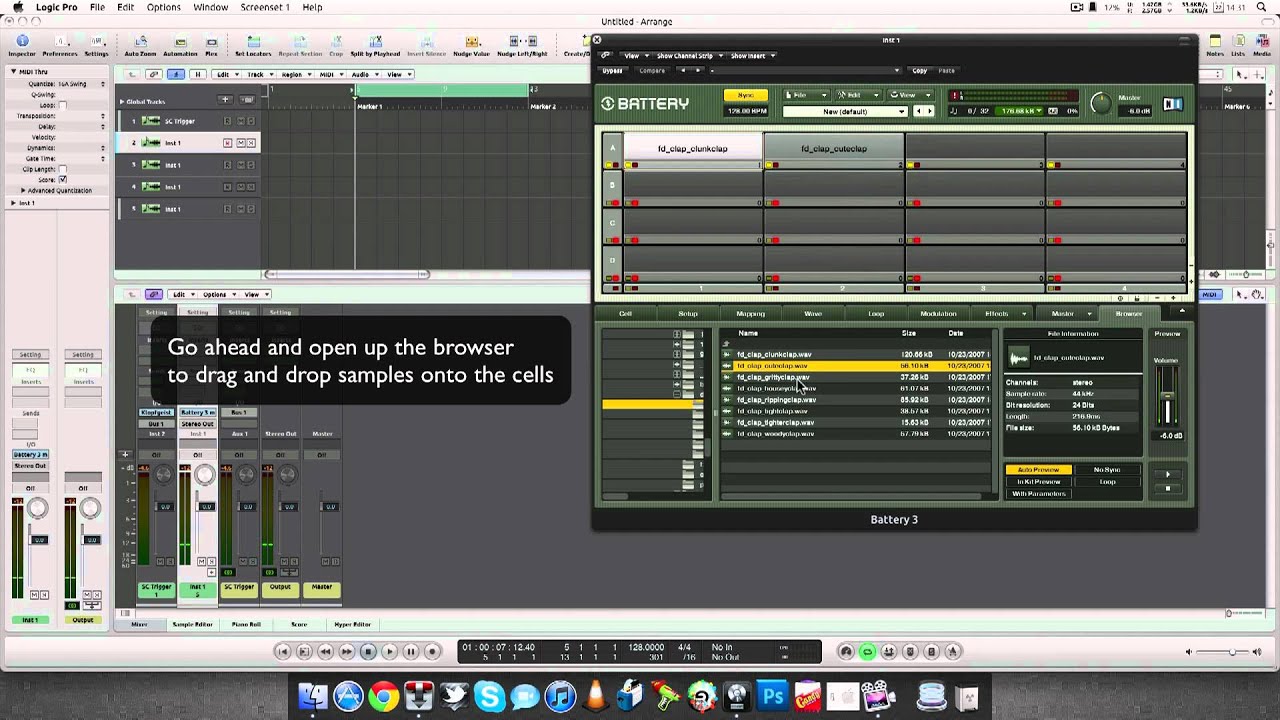Click the plug-in Copy button

coord(919,71)
